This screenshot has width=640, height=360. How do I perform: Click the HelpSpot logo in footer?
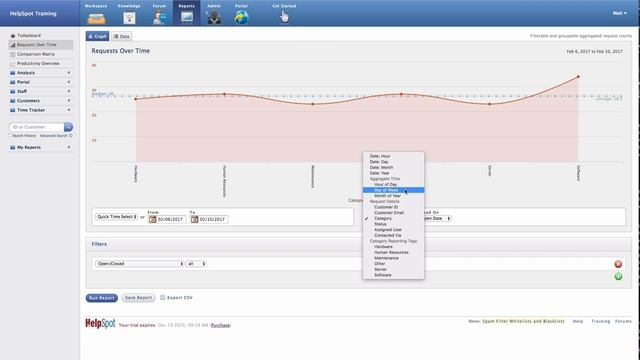(100, 324)
